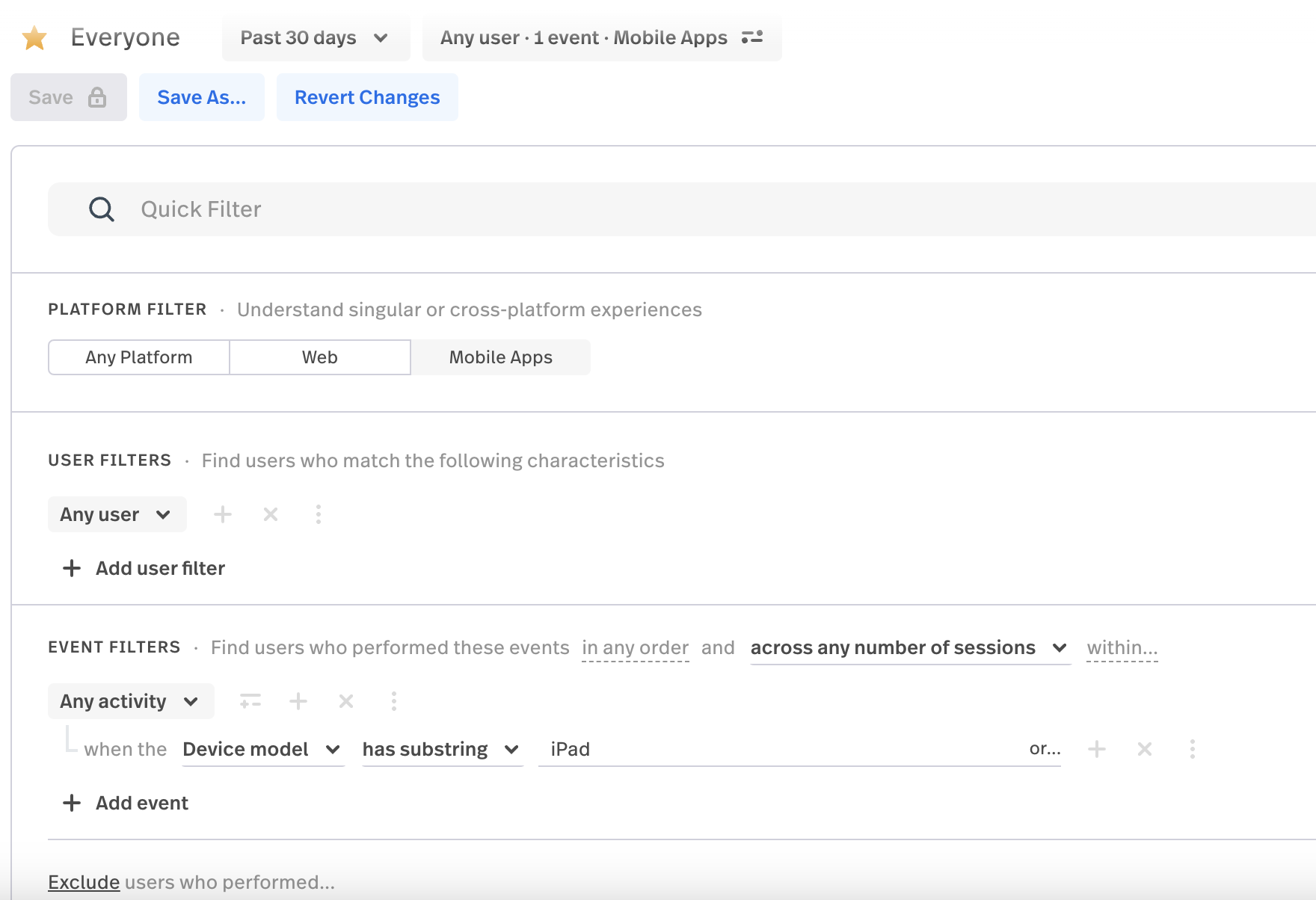This screenshot has height=900, width=1316.
Task: Click the gold star favorite icon
Action: point(34,38)
